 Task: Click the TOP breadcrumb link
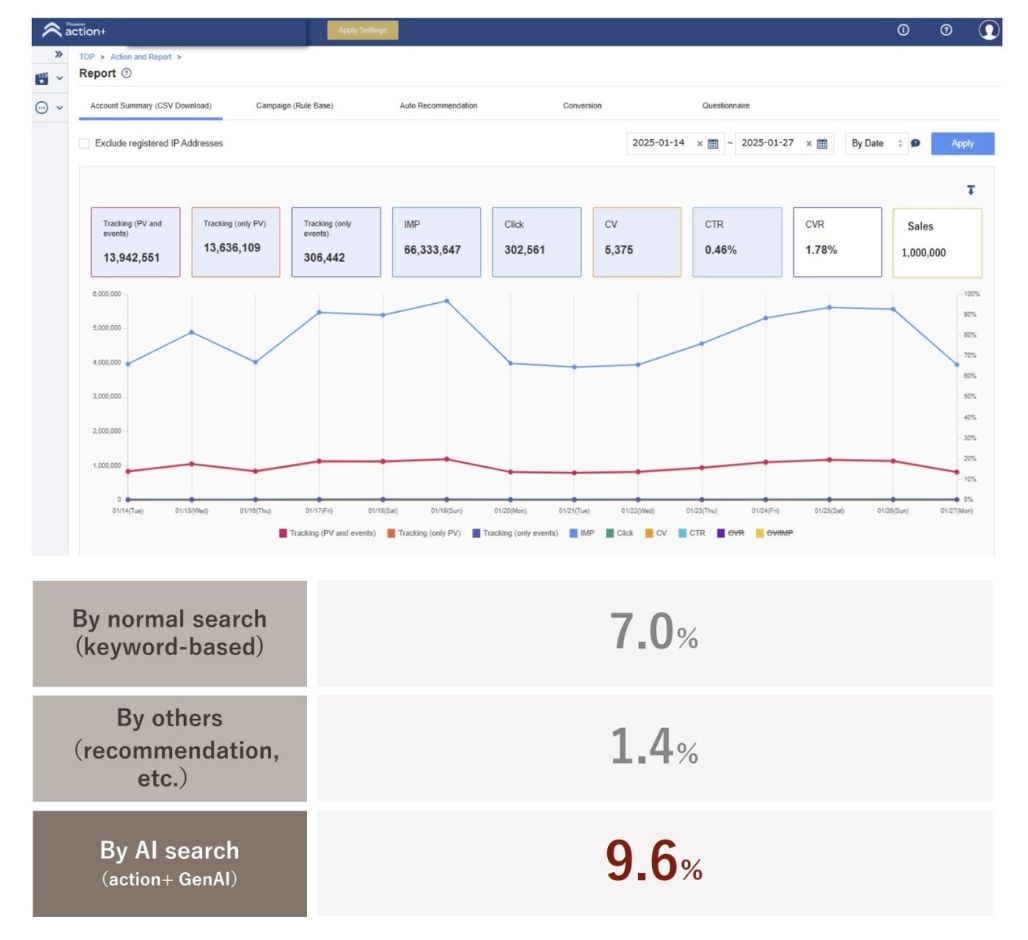point(87,57)
